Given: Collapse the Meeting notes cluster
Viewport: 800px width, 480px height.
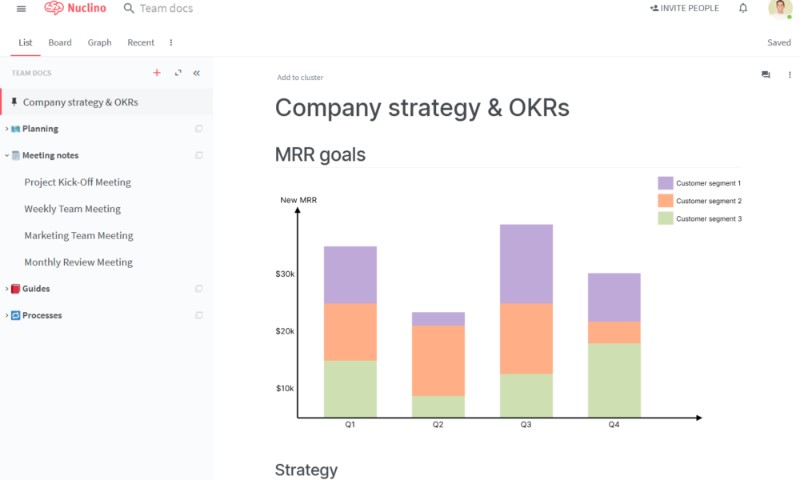Looking at the screenshot, I should tap(6, 156).
